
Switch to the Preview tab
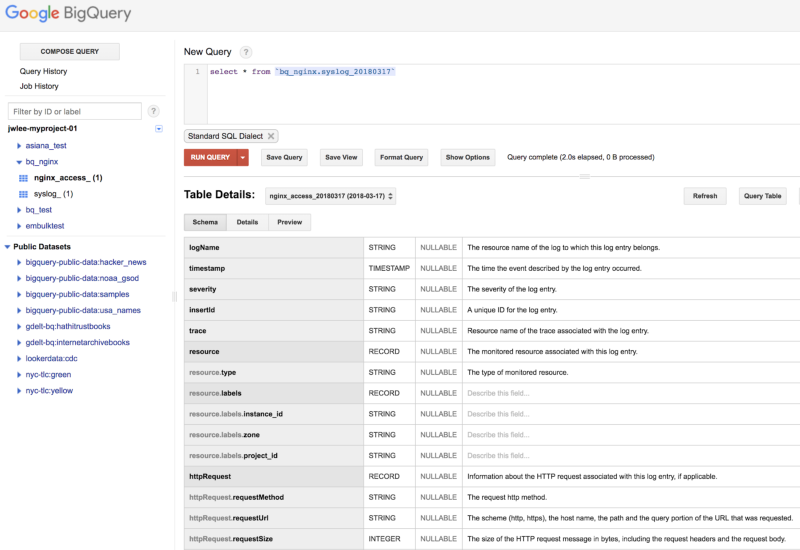pos(289,222)
